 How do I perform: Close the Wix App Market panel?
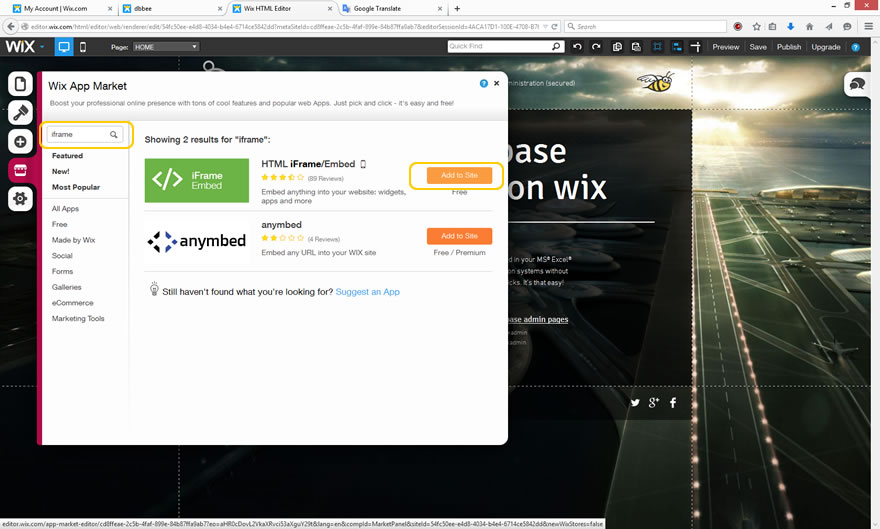coord(496,83)
